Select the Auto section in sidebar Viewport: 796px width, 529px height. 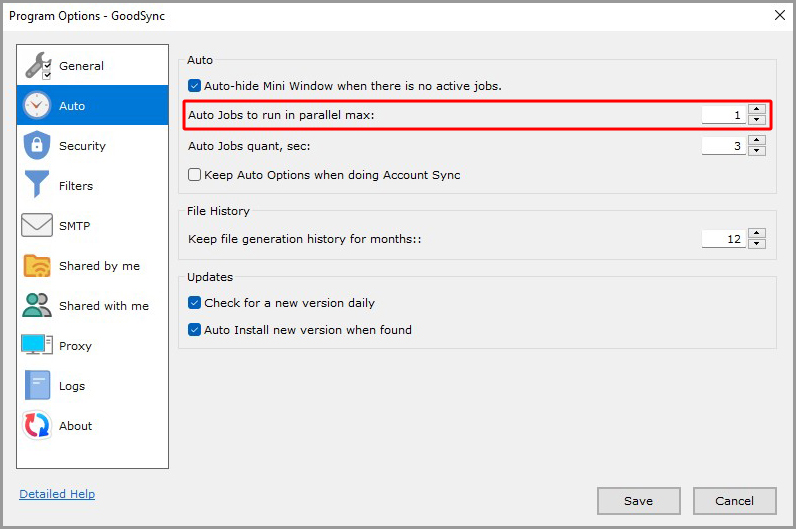[x=72, y=106]
